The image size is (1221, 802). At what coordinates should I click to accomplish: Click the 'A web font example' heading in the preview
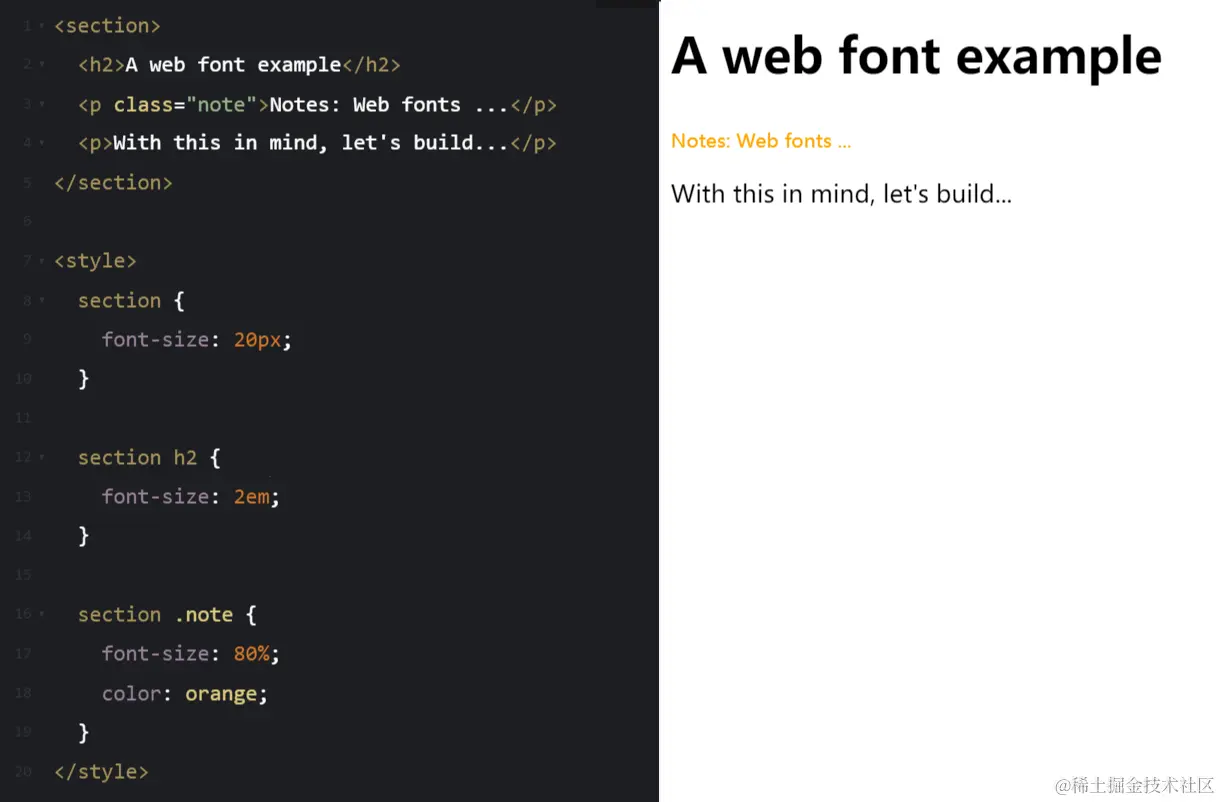pyautogui.click(x=916, y=56)
